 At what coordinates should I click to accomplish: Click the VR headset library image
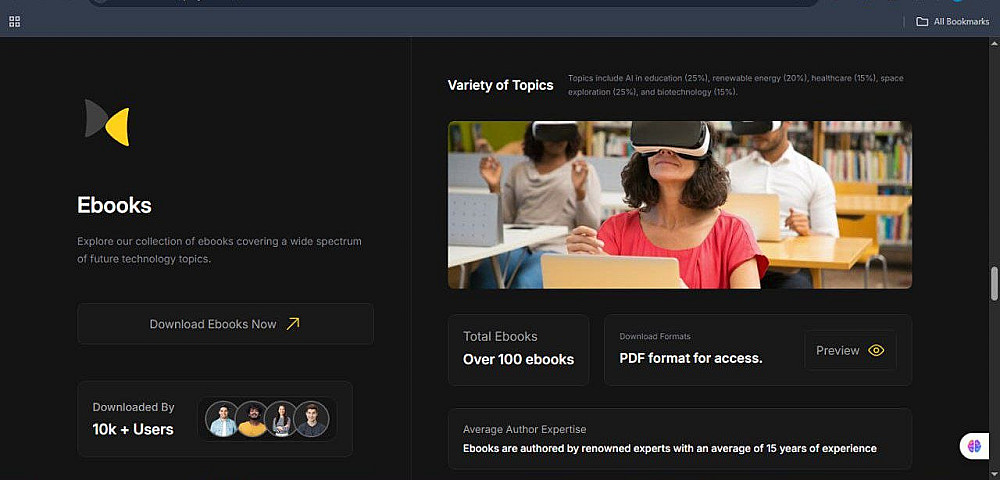click(x=680, y=205)
